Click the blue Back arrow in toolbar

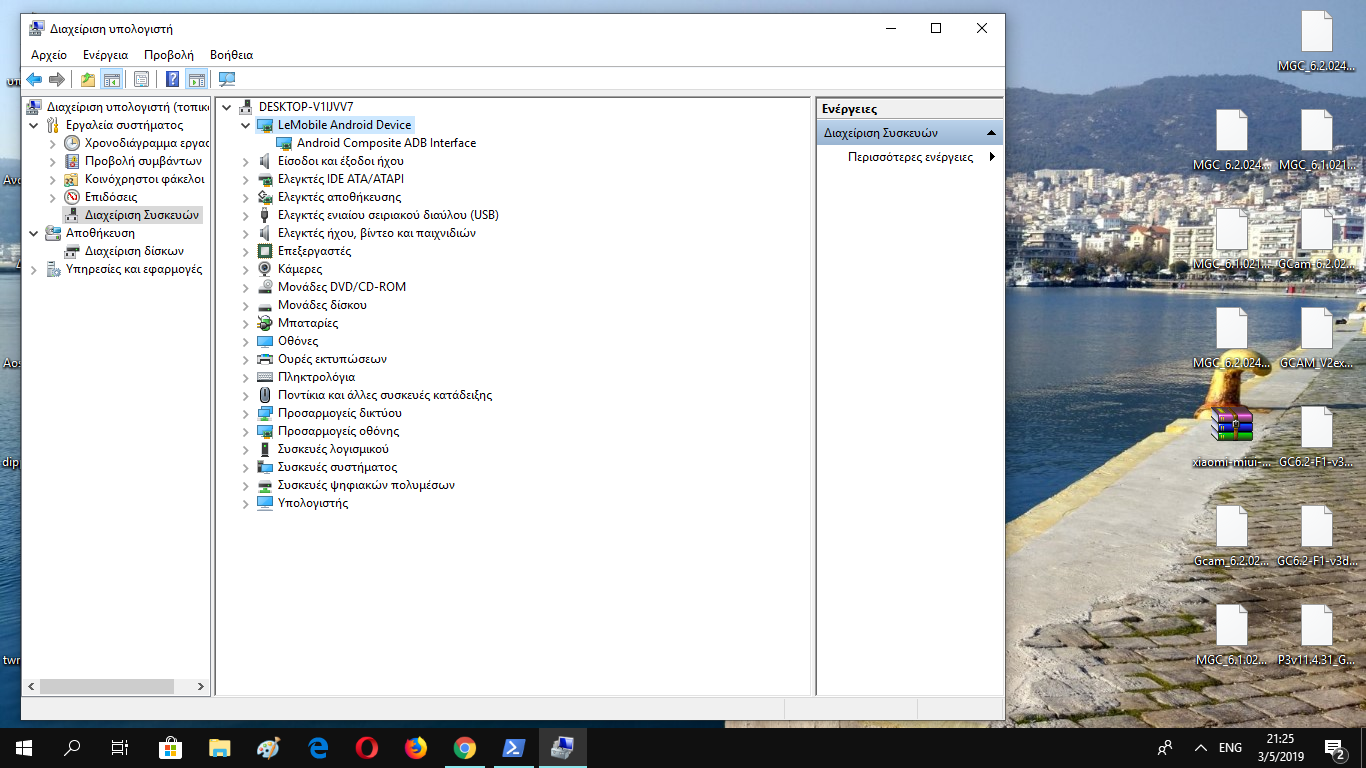click(34, 80)
